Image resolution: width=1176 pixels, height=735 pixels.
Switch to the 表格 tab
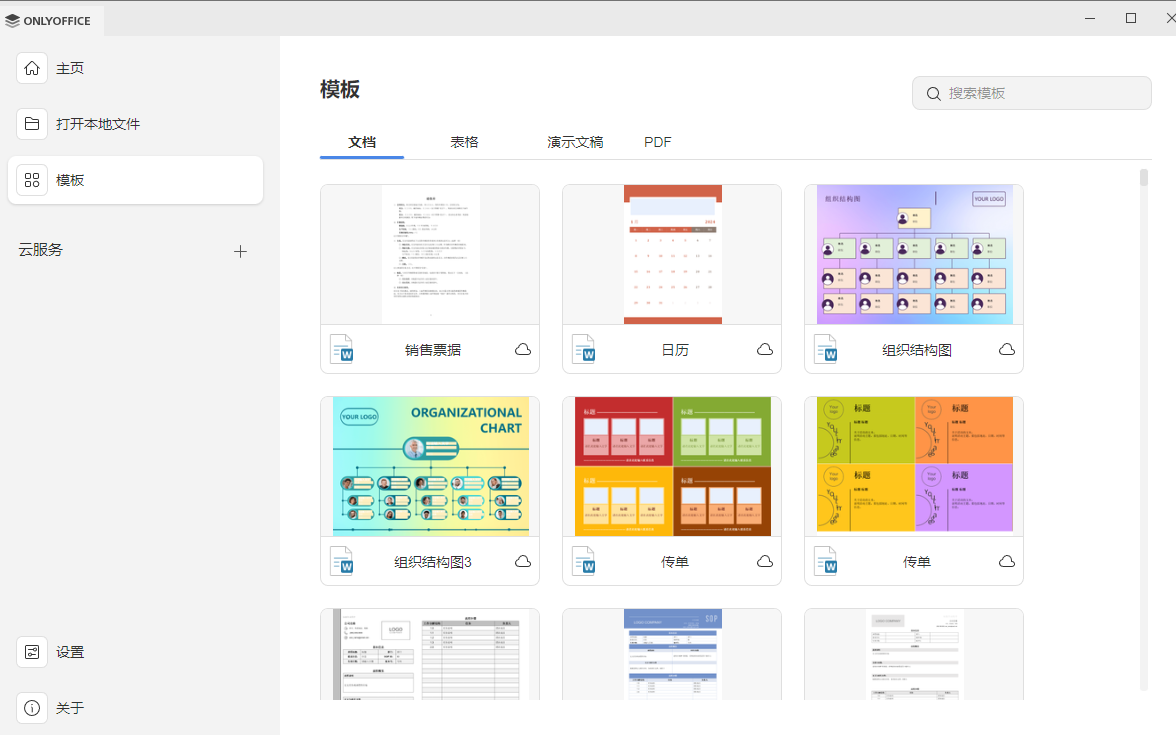pyautogui.click(x=464, y=142)
